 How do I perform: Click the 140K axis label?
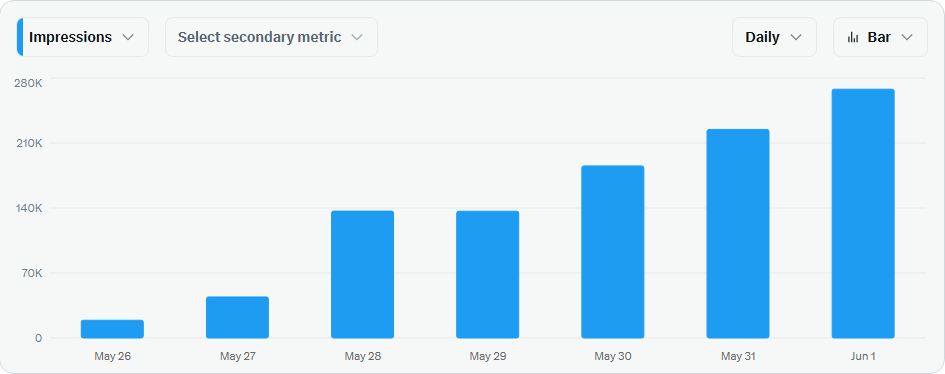point(28,208)
